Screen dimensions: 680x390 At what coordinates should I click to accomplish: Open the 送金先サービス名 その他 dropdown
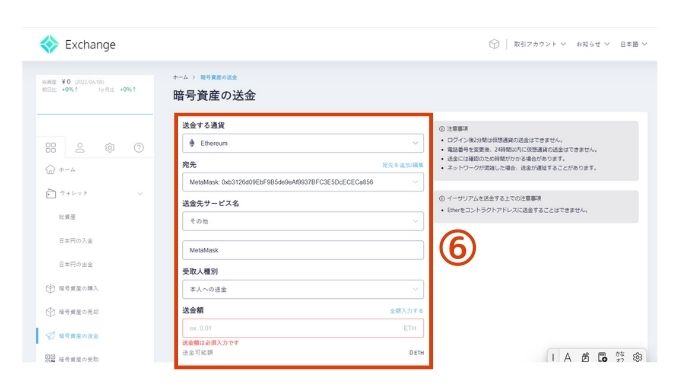303,221
